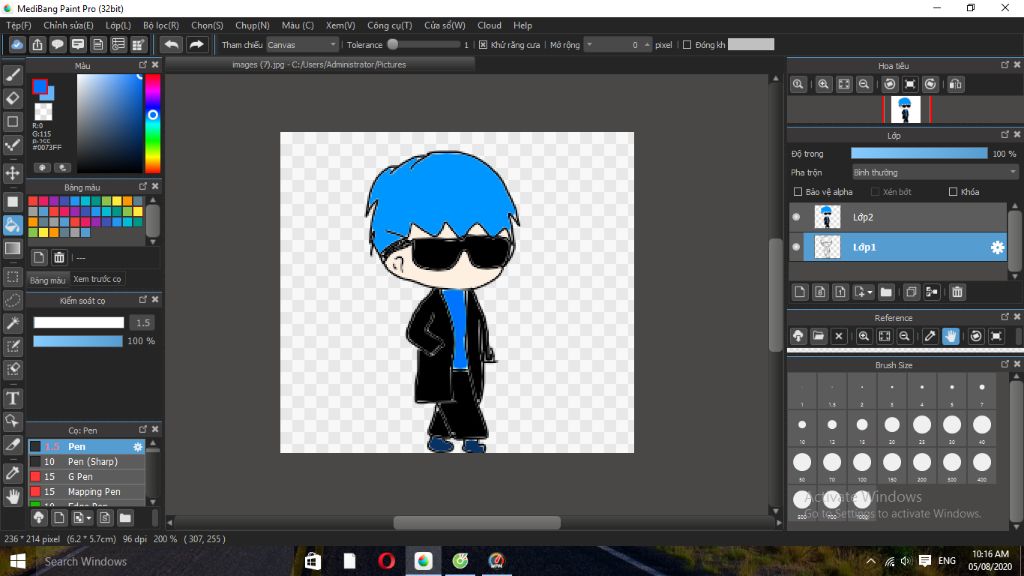Zoom in on the Navigator panel
This screenshot has width=1024, height=576.
[824, 84]
